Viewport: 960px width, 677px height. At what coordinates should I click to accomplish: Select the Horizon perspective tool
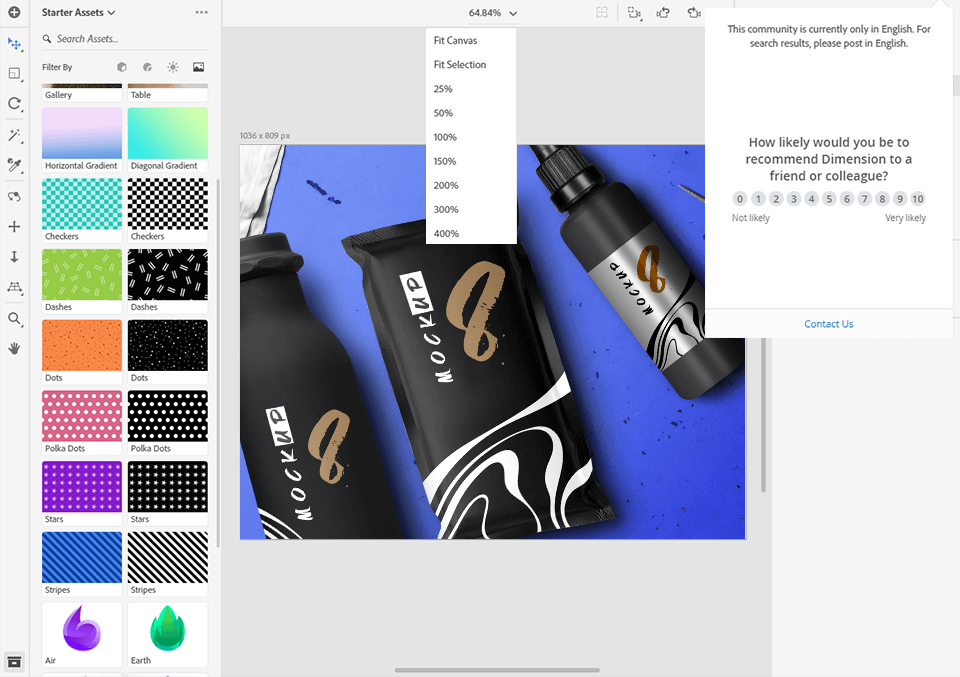14,287
